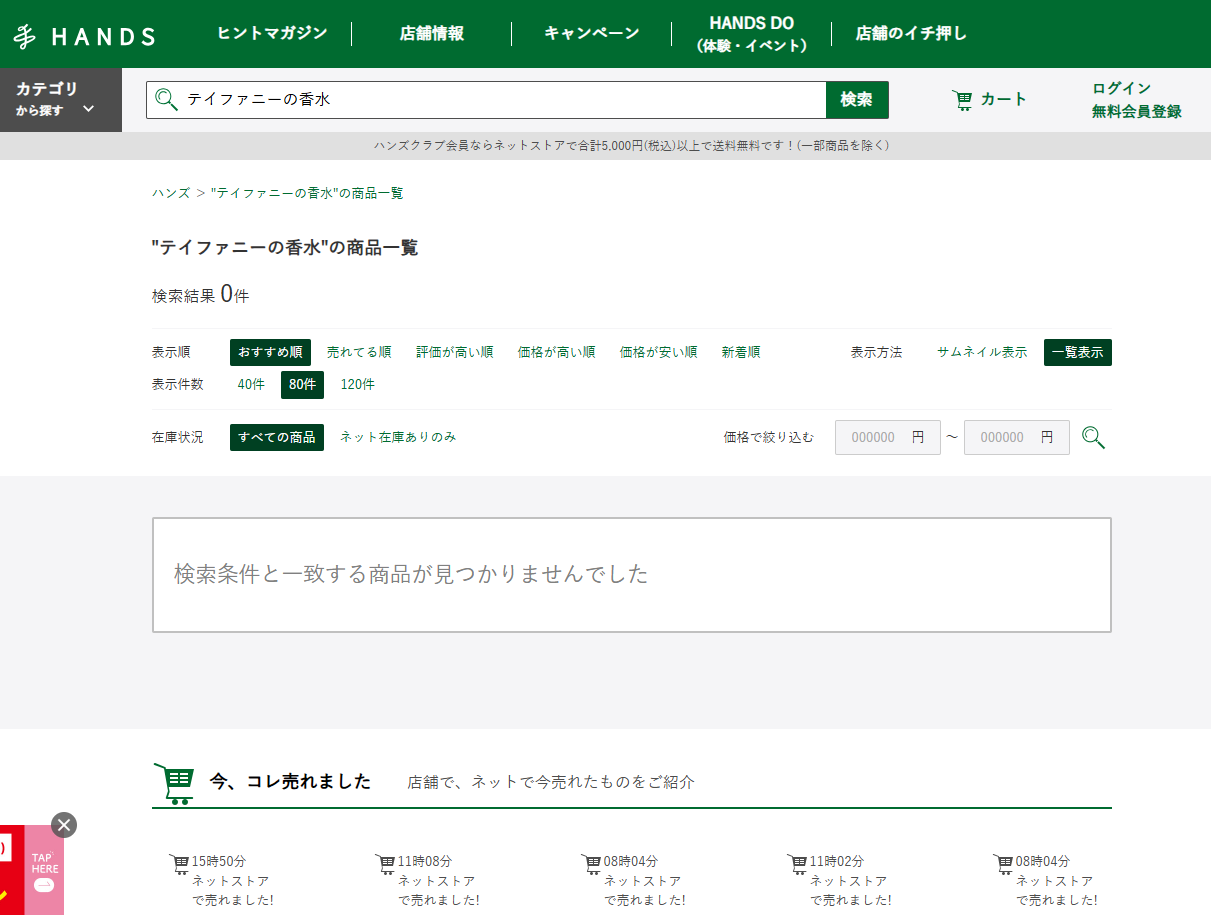Click the 無料会員登録 link
The width and height of the screenshot is (1211, 916).
click(x=1137, y=111)
